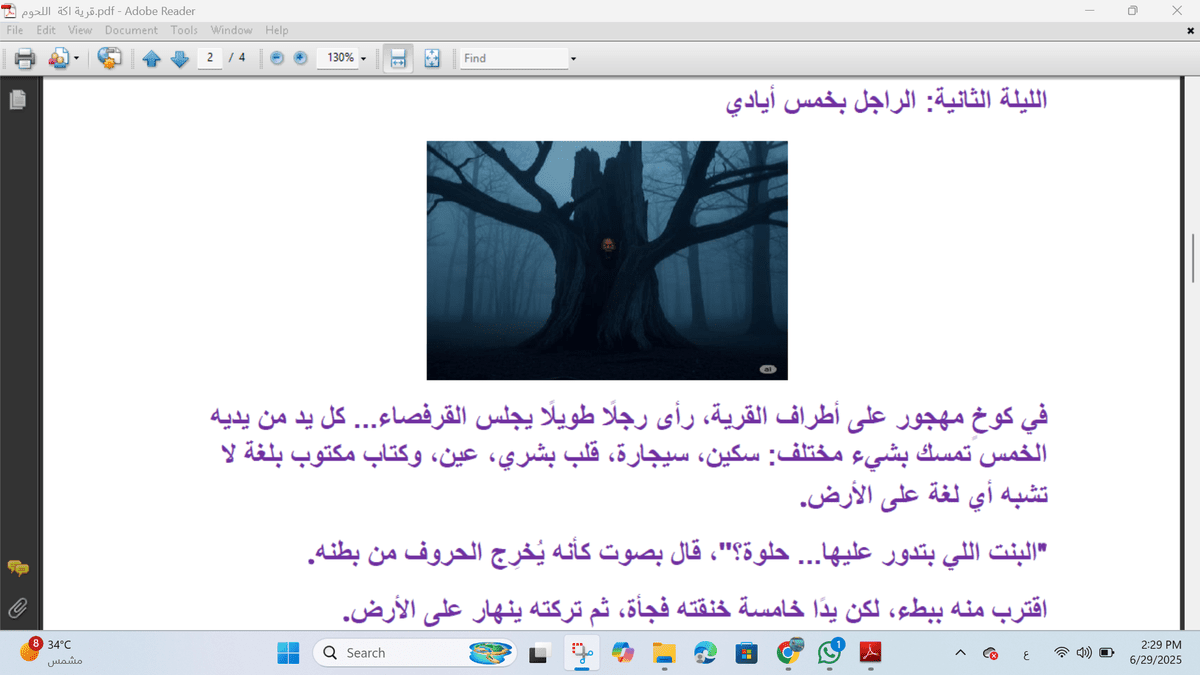Advance to next page with the down arrow

coord(180,58)
